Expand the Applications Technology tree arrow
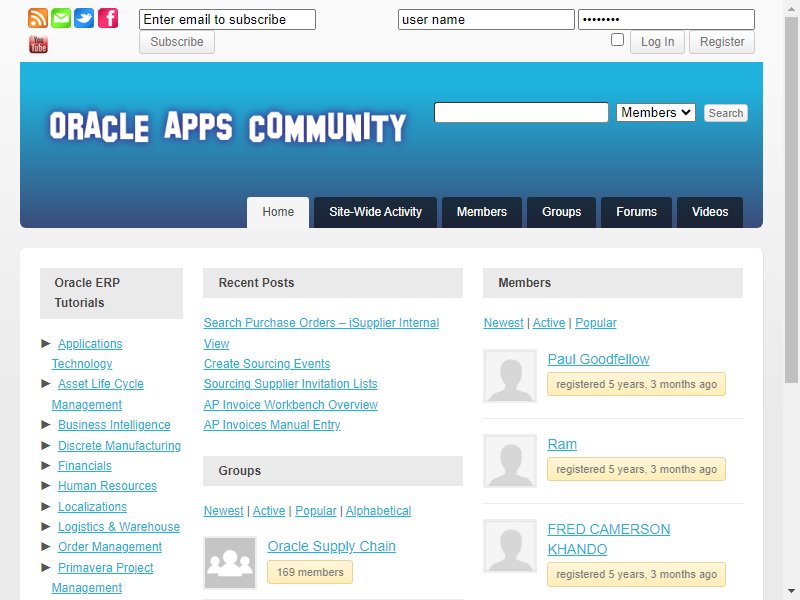Image resolution: width=800 pixels, height=600 pixels. pos(46,343)
